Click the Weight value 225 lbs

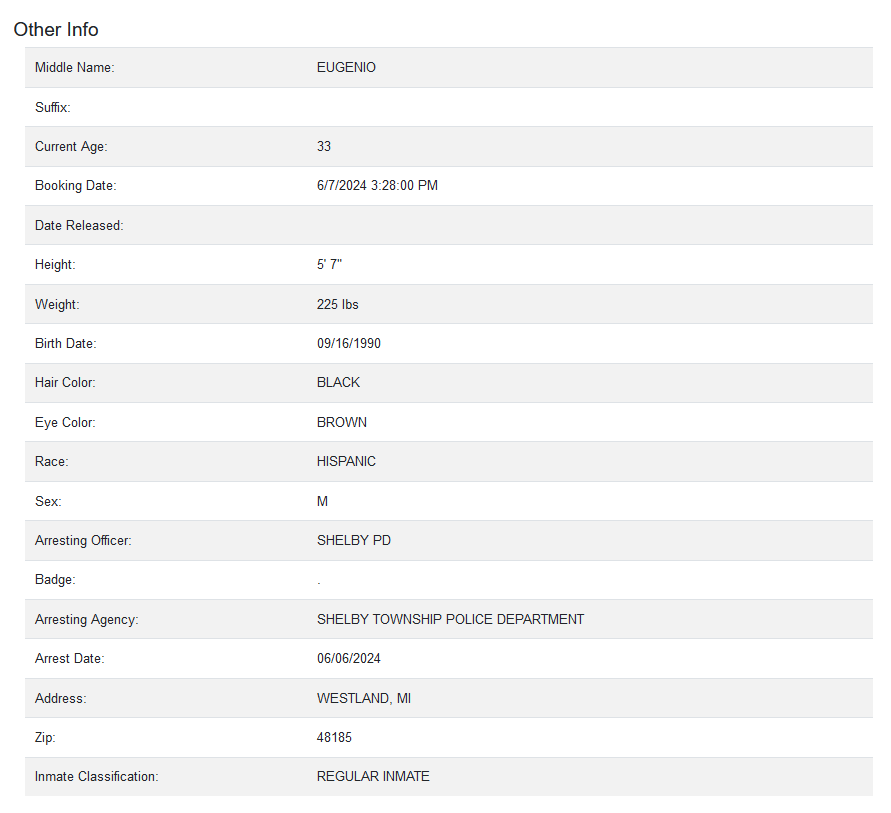pyautogui.click(x=337, y=305)
